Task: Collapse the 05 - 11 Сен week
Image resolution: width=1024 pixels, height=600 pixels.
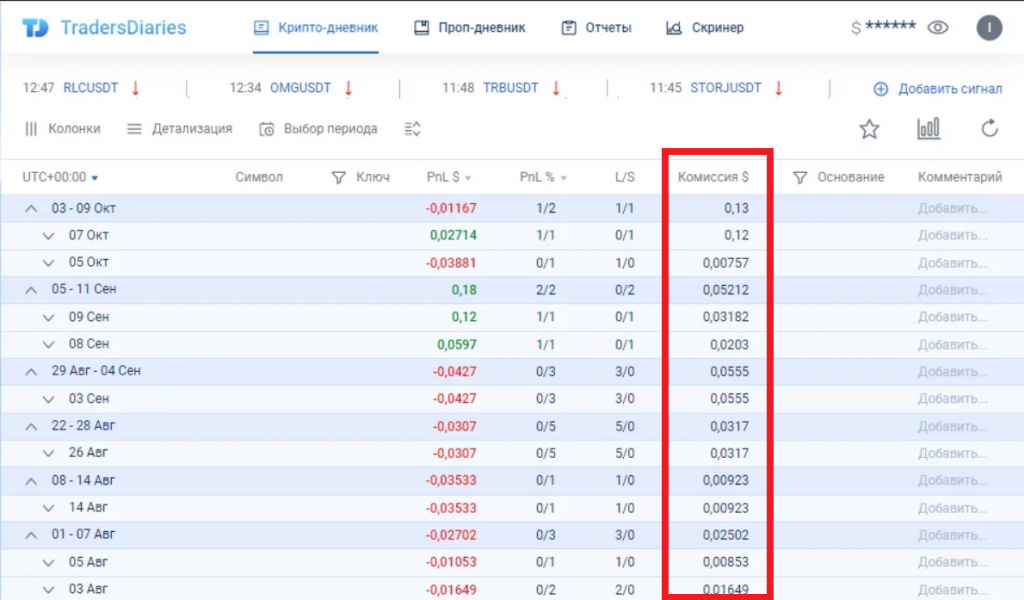Action: pyautogui.click(x=31, y=290)
